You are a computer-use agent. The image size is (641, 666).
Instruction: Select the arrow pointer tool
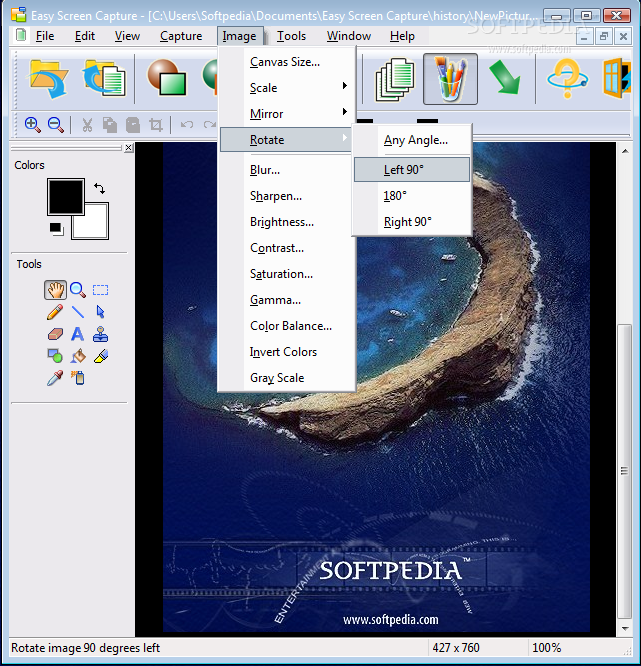[x=100, y=312]
